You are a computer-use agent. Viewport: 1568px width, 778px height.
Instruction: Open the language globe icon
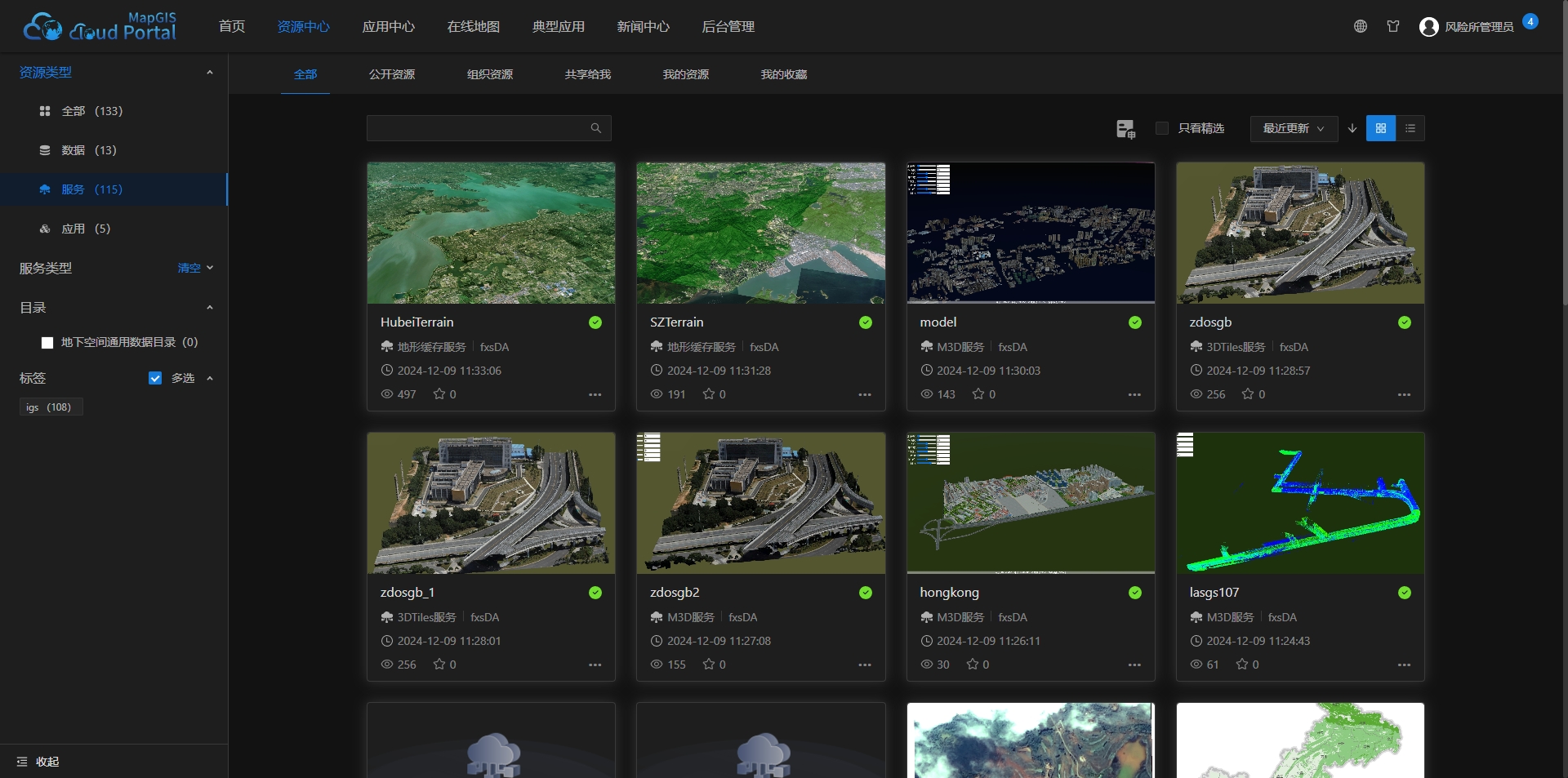pos(1361,26)
